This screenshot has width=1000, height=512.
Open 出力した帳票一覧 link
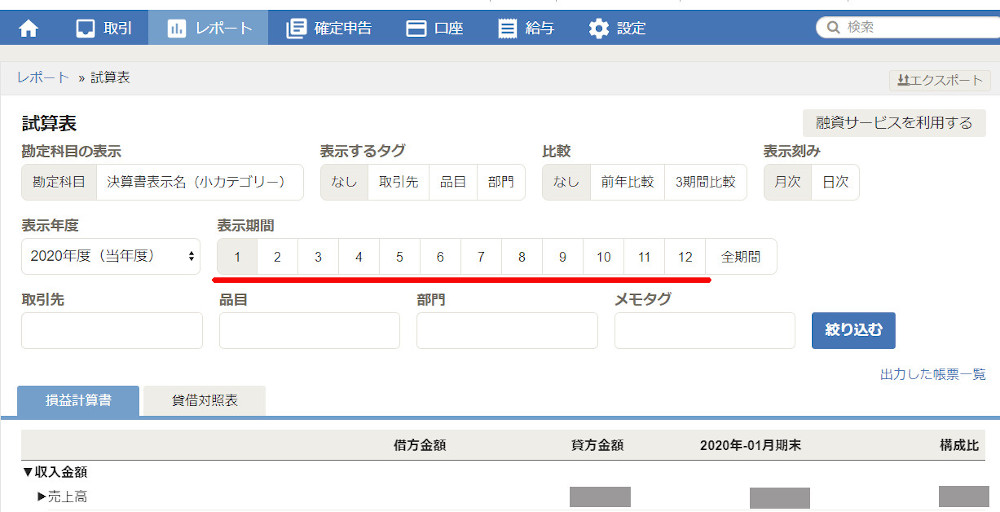933,374
